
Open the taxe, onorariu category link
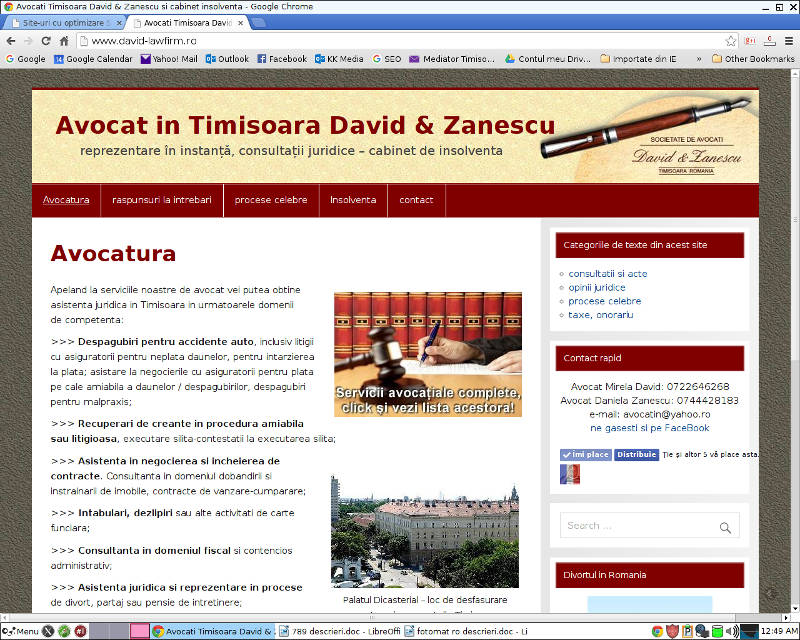click(x=601, y=315)
